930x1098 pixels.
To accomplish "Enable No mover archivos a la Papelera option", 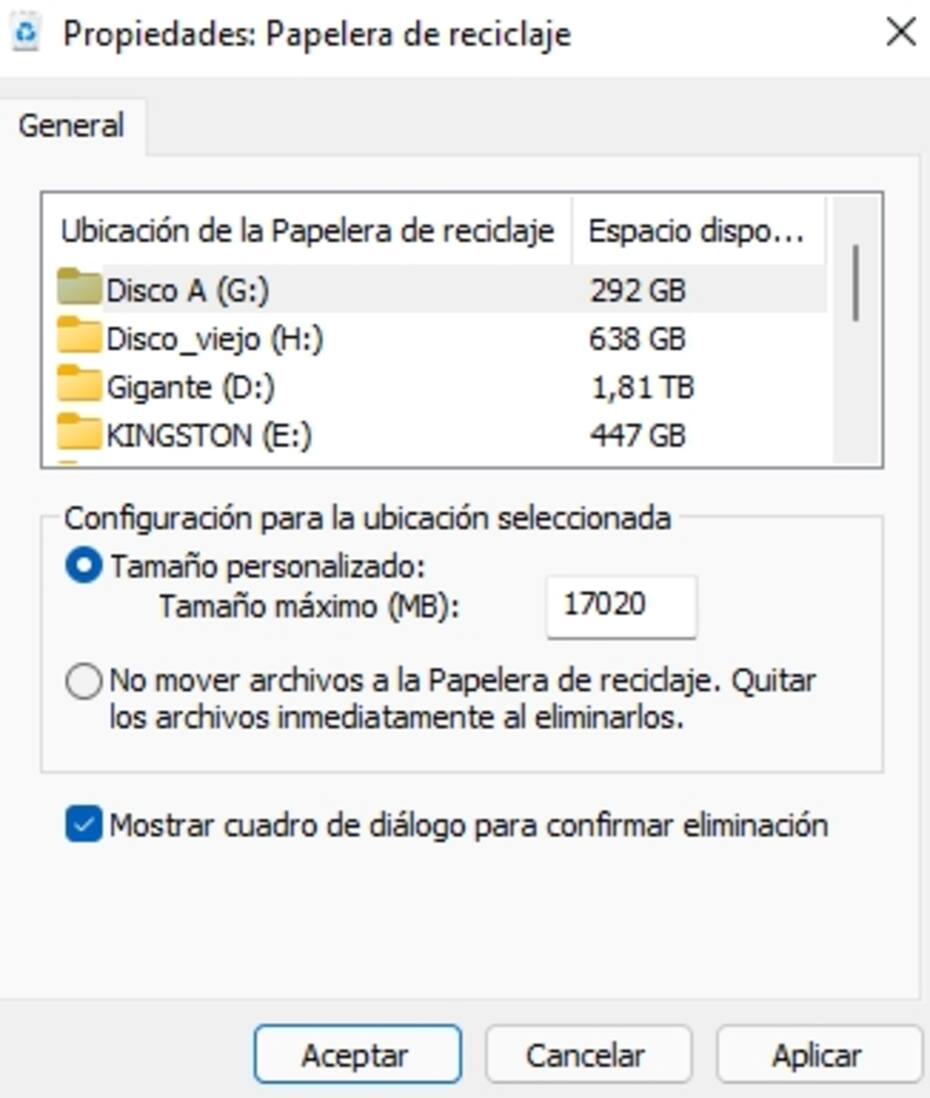I will pyautogui.click(x=83, y=681).
